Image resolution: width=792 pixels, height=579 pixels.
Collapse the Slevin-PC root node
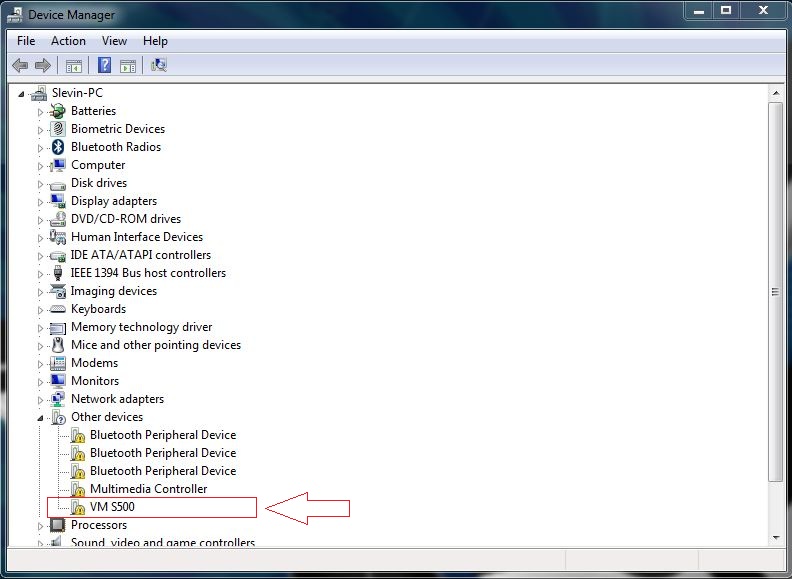pyautogui.click(x=21, y=94)
